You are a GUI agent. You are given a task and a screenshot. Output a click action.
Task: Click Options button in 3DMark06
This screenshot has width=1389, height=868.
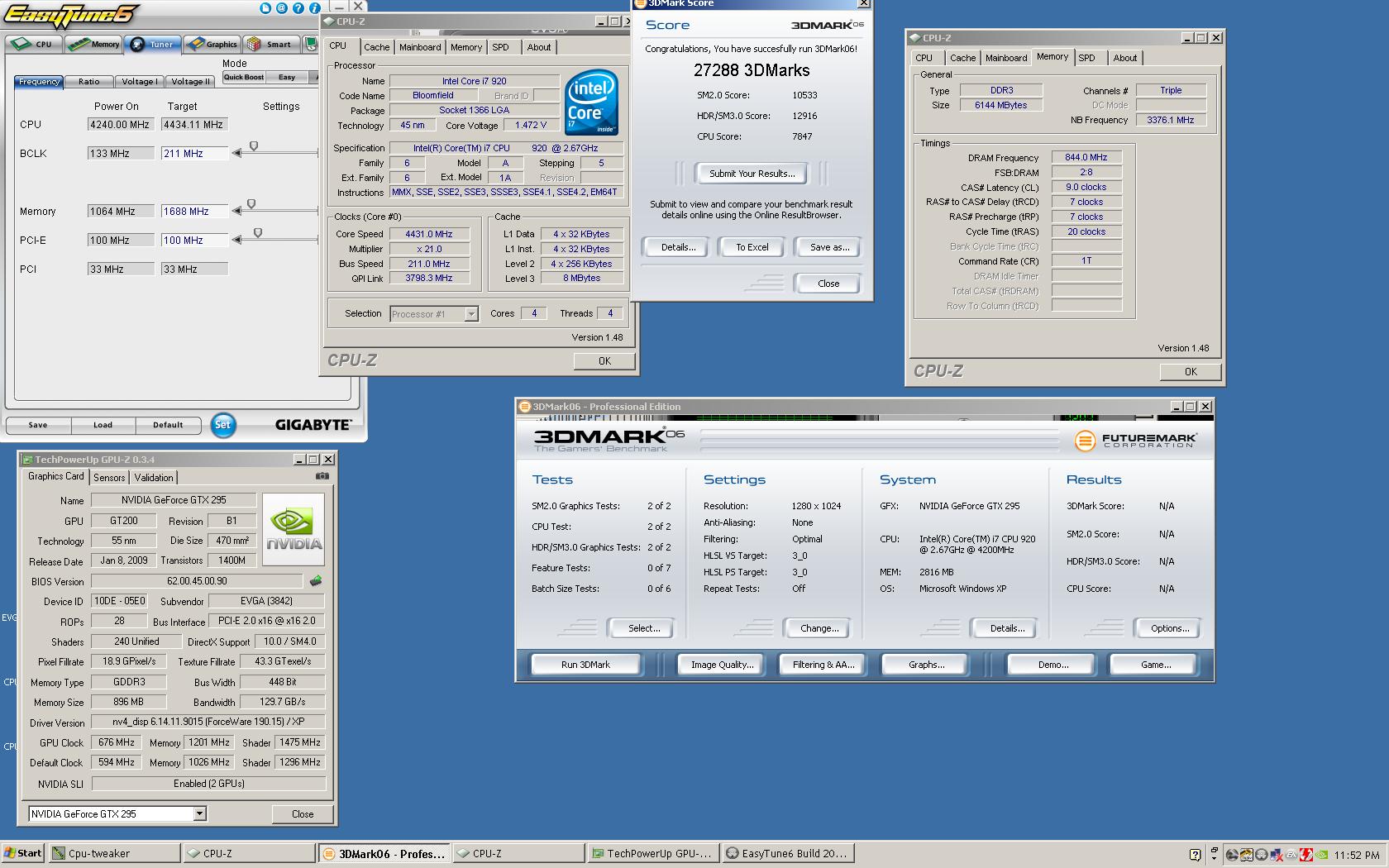[1170, 628]
